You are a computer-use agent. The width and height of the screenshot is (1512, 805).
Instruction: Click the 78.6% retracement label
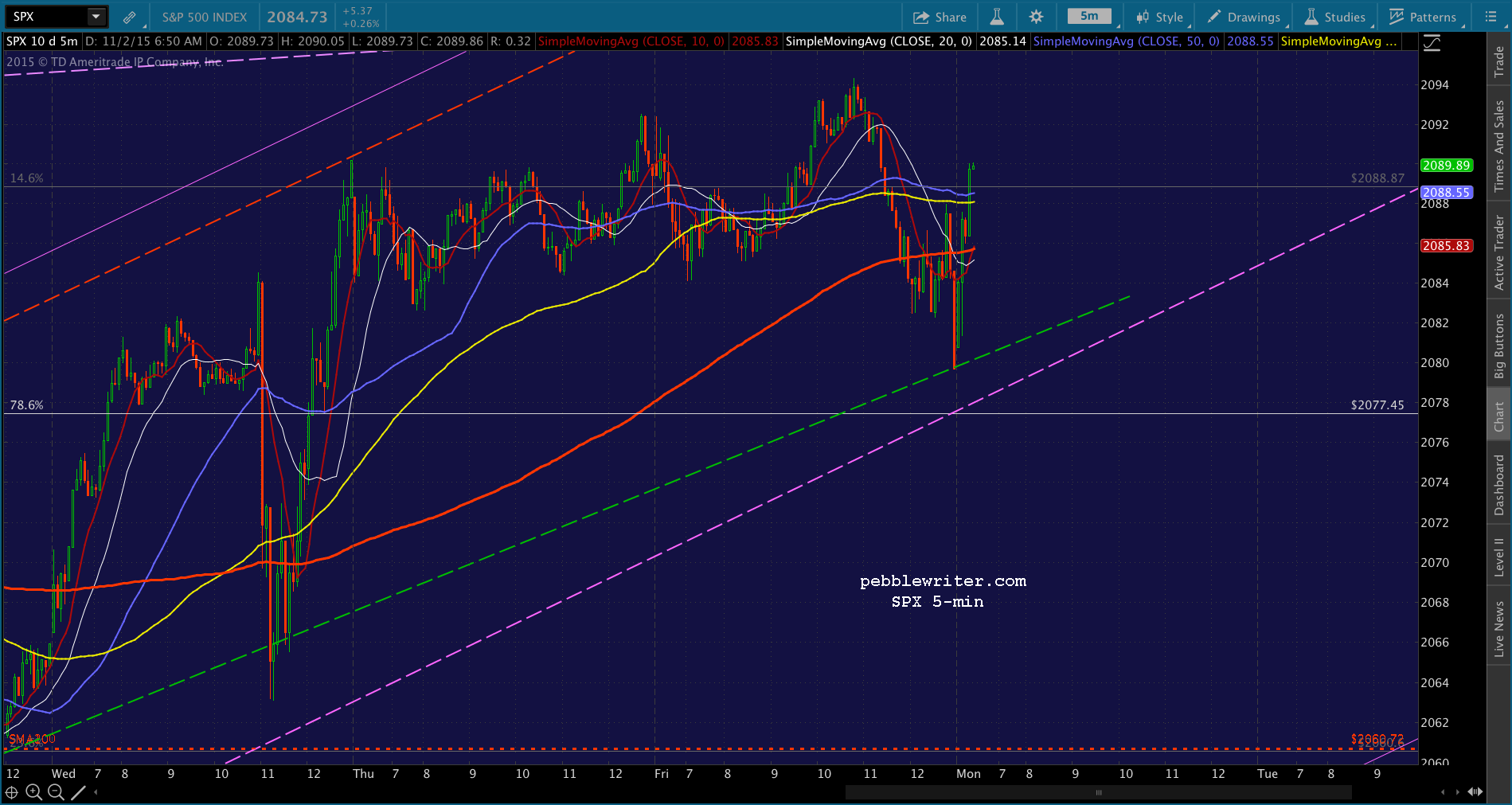pyautogui.click(x=26, y=405)
